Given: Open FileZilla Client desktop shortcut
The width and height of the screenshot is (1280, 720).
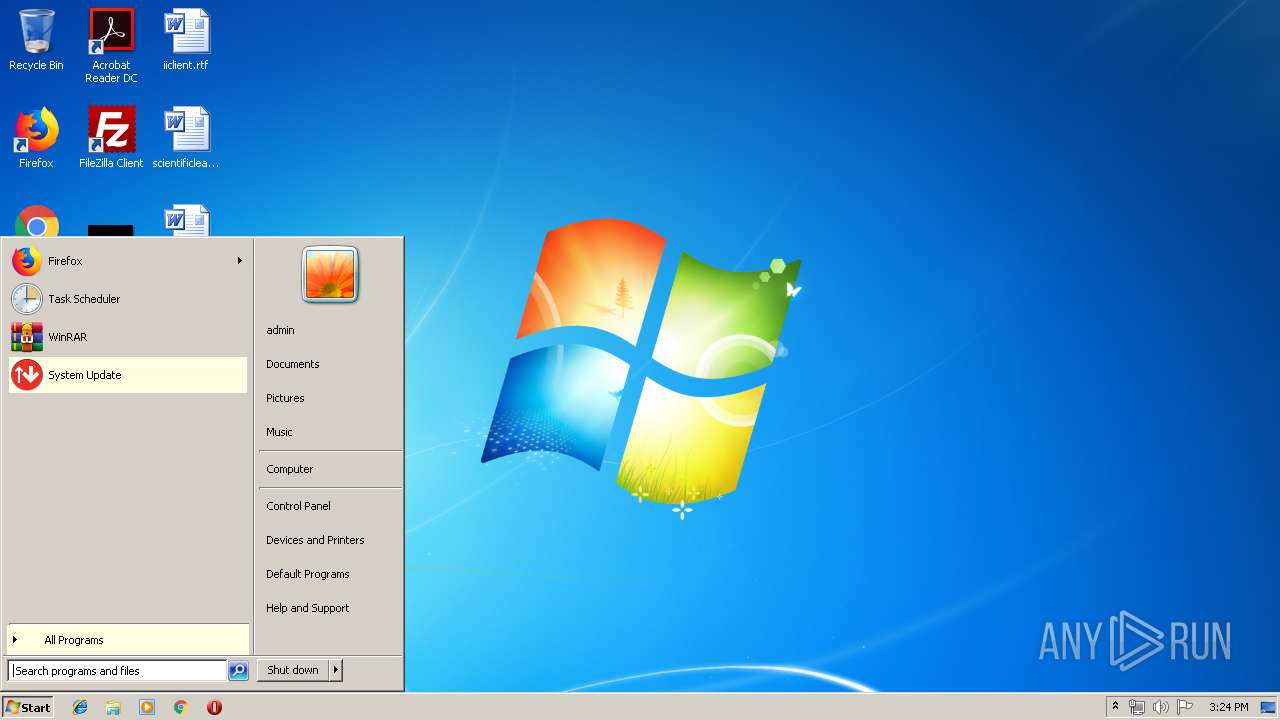Looking at the screenshot, I should coord(111,138).
